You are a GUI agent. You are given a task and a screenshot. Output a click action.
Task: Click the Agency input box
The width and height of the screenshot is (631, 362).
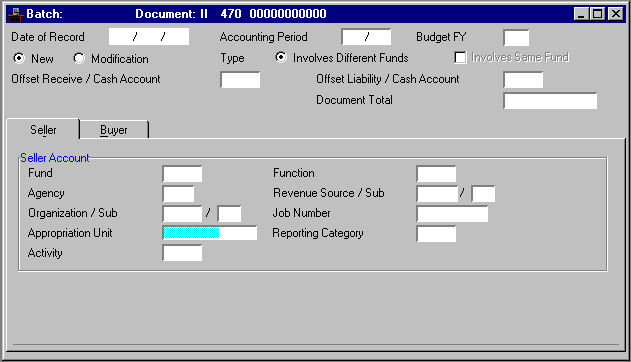[178, 193]
